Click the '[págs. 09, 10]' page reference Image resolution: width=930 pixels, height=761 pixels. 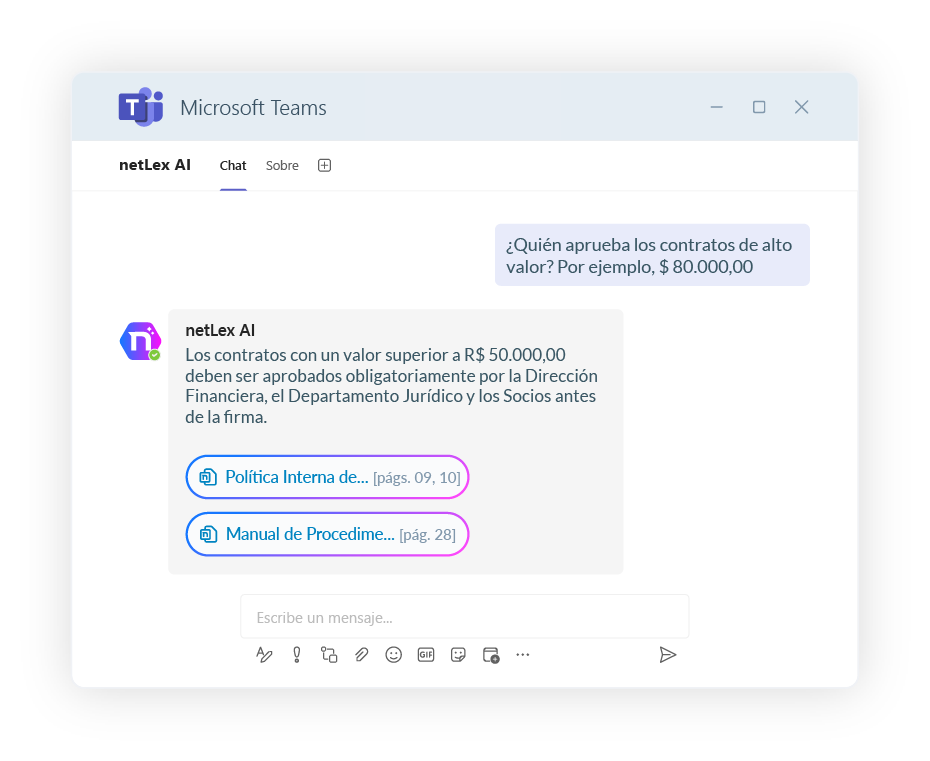(416, 477)
